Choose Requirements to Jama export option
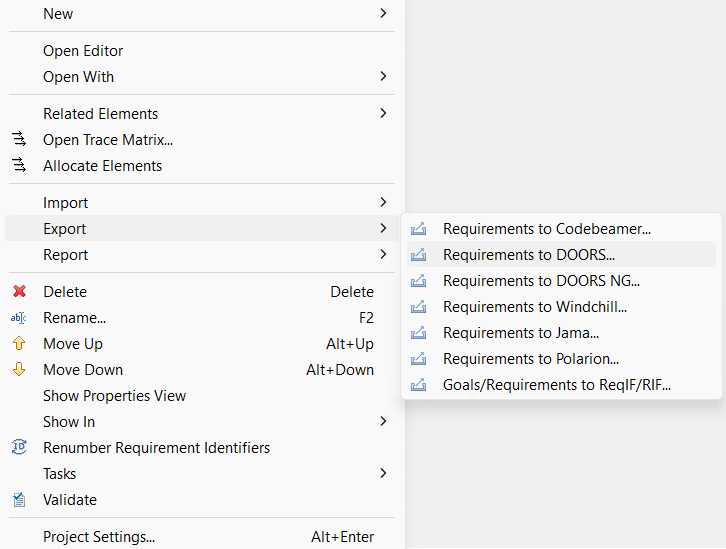Viewport: 726px width, 549px height. (x=520, y=333)
